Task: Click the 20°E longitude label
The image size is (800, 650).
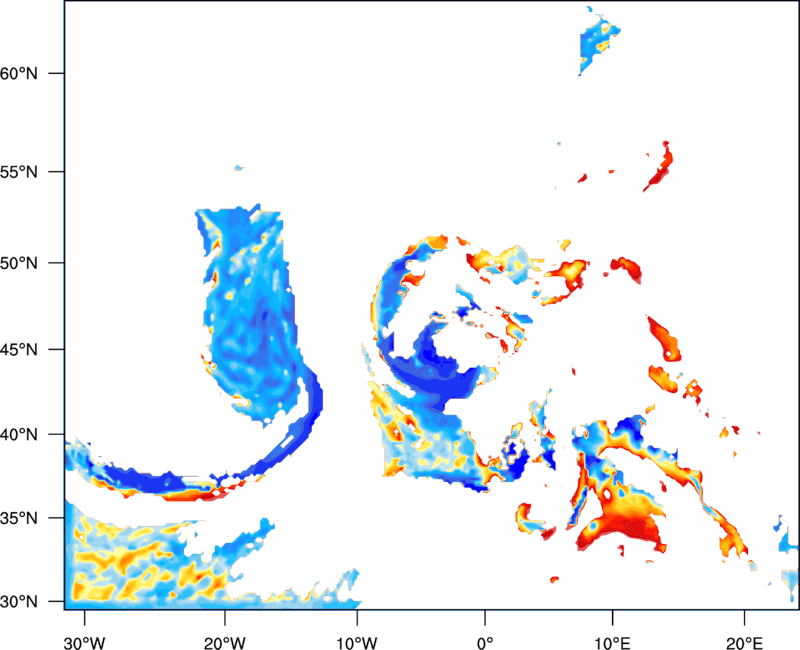Action: point(745,643)
